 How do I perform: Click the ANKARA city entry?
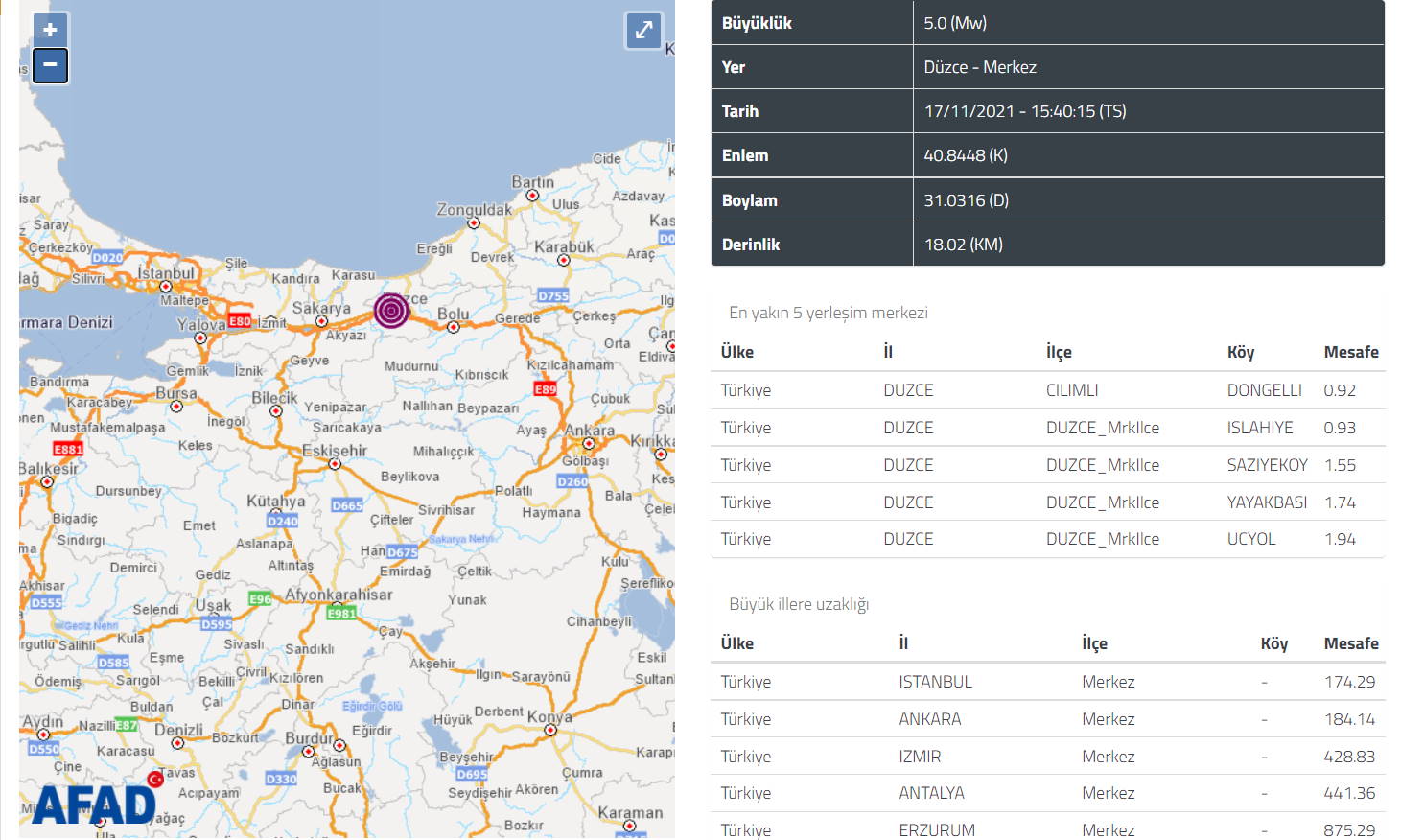click(929, 719)
